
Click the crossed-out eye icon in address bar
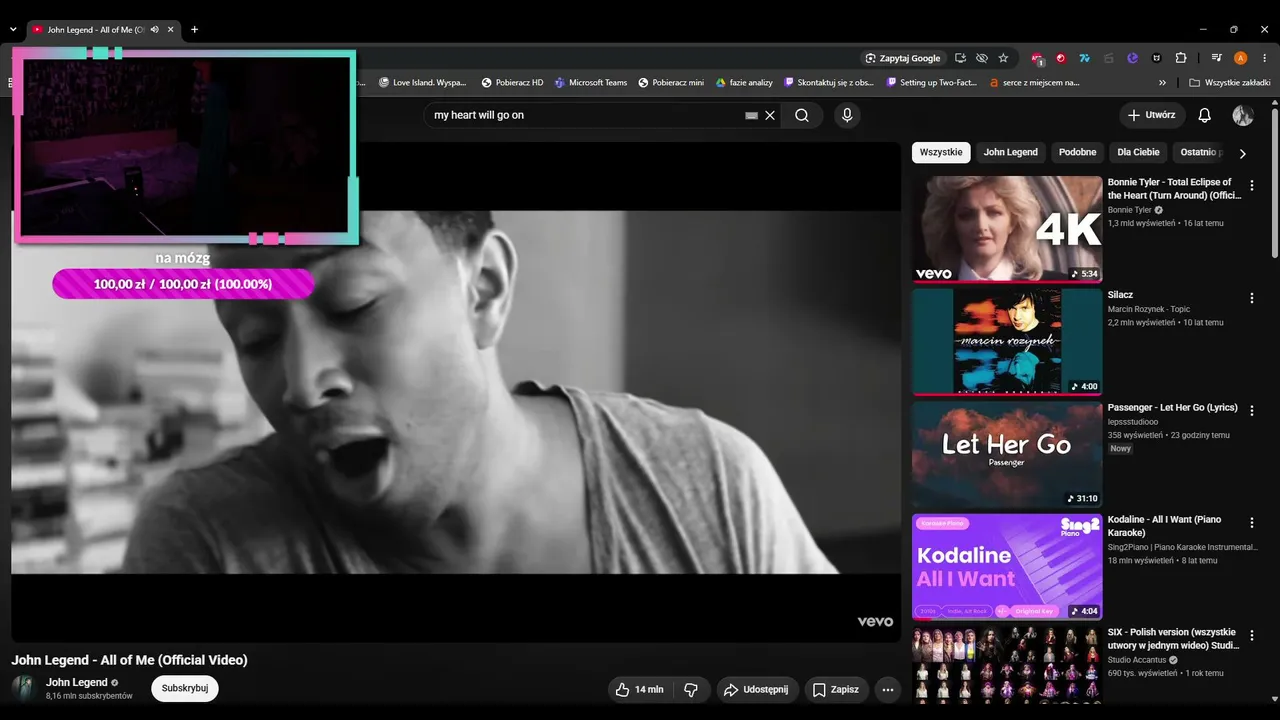982,58
